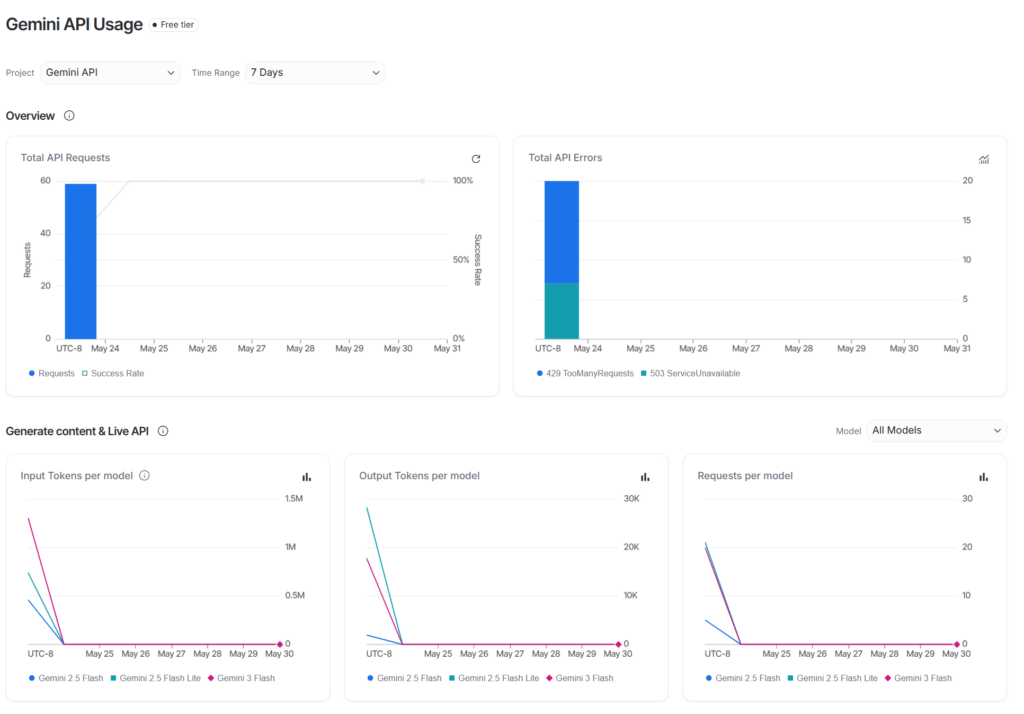
Task: Click the teal 503 segment of errors bar
Action: [x=562, y=311]
